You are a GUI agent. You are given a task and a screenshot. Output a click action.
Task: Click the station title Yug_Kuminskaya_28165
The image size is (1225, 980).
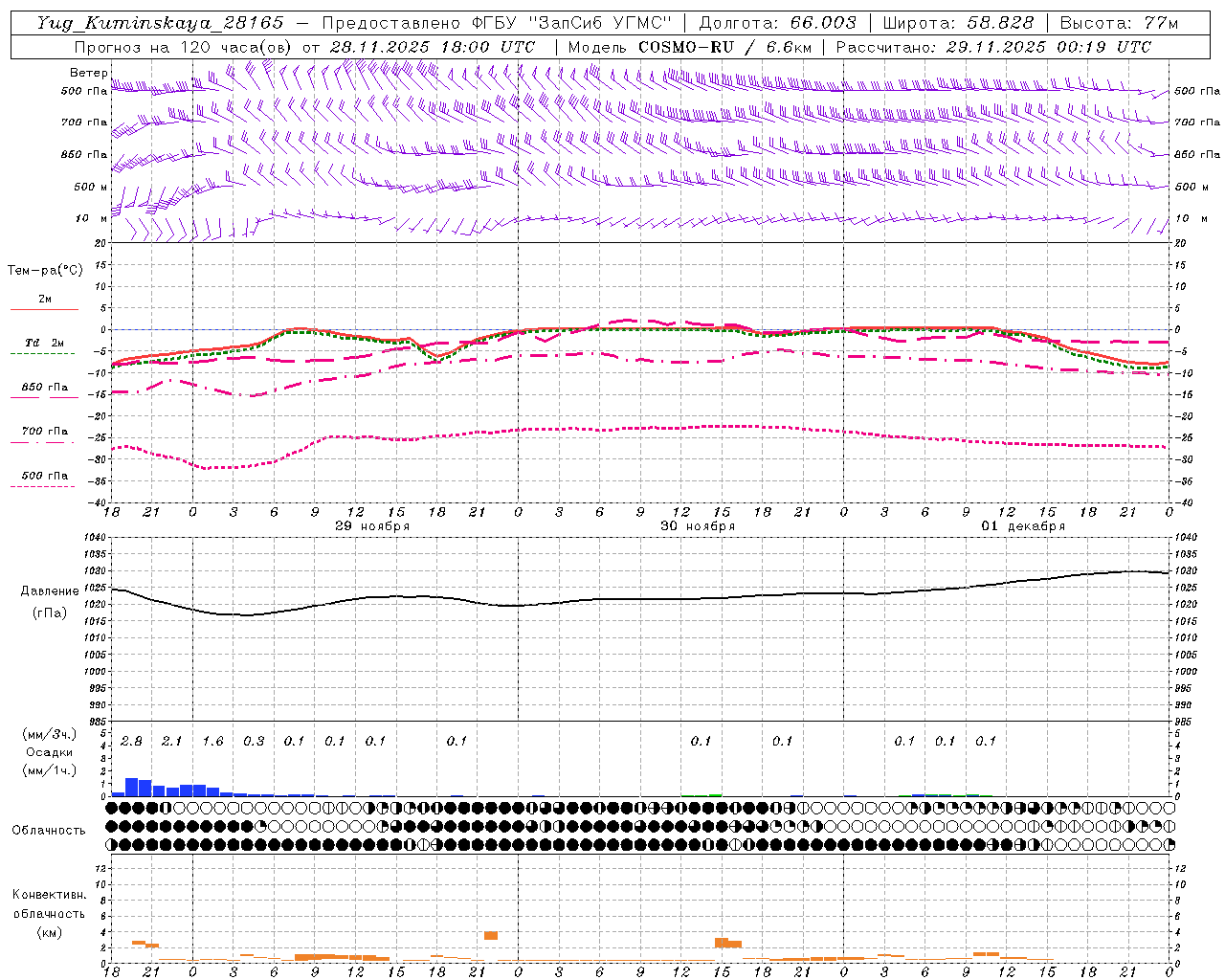tap(160, 23)
